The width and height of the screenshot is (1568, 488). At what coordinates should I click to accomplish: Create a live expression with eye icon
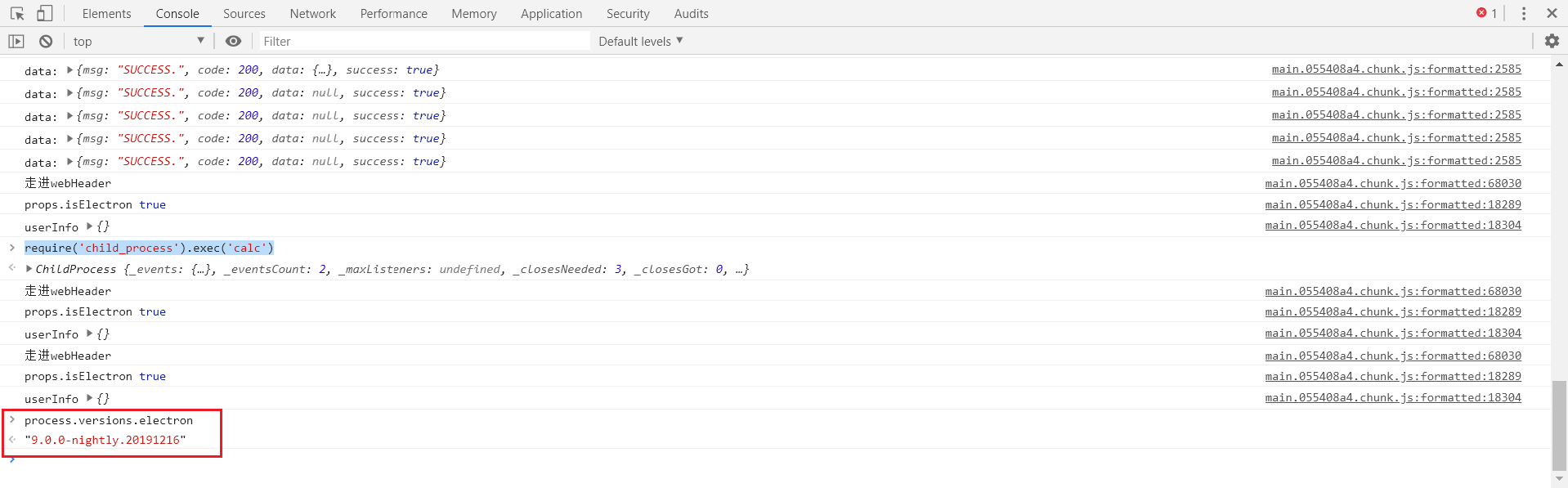[233, 41]
